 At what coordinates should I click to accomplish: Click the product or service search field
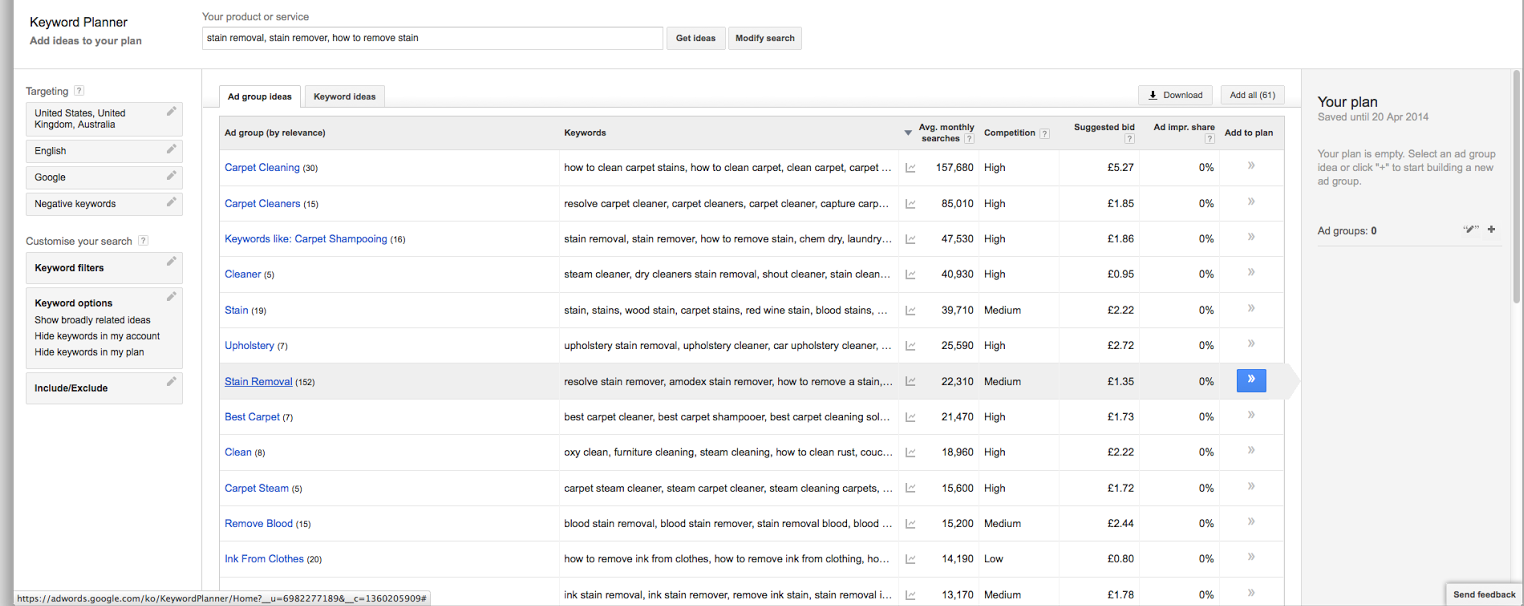click(x=432, y=38)
